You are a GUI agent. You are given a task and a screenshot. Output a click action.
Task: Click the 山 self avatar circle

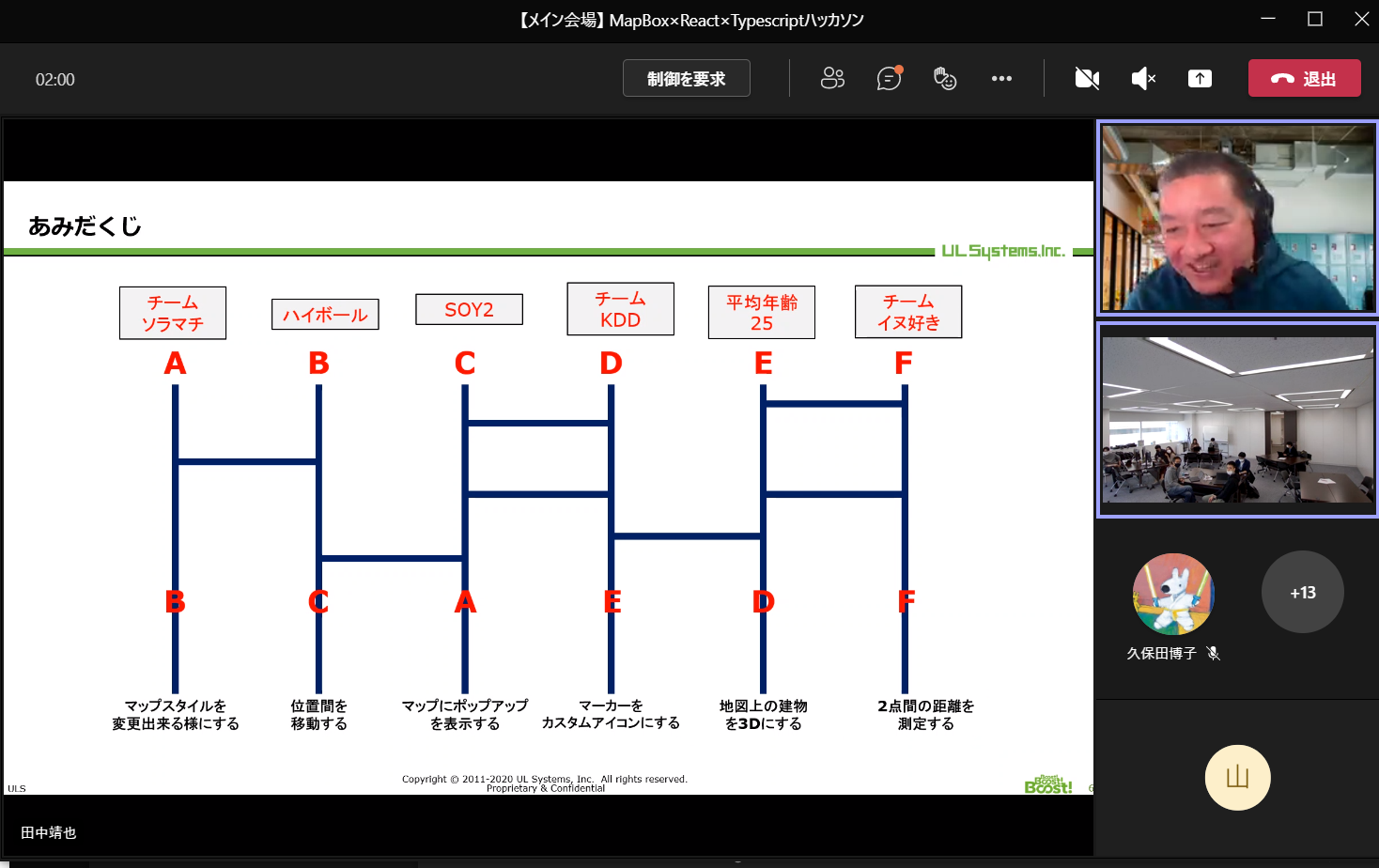[1237, 777]
